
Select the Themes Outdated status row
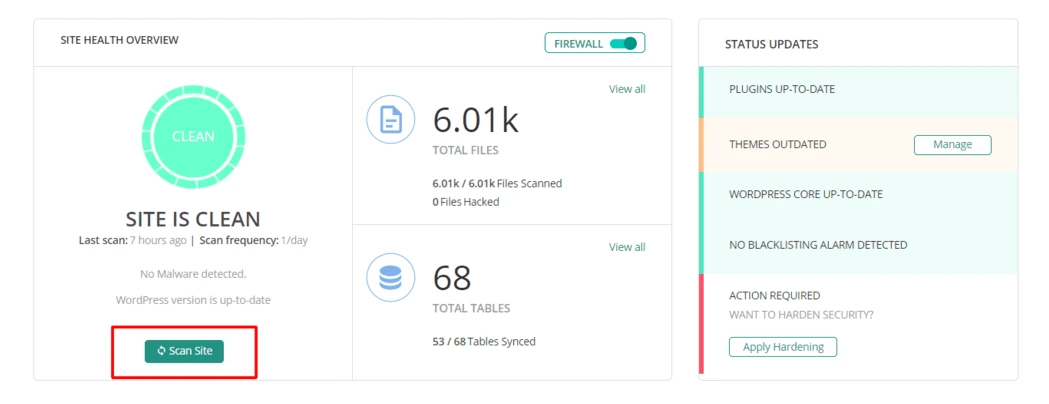tap(858, 144)
